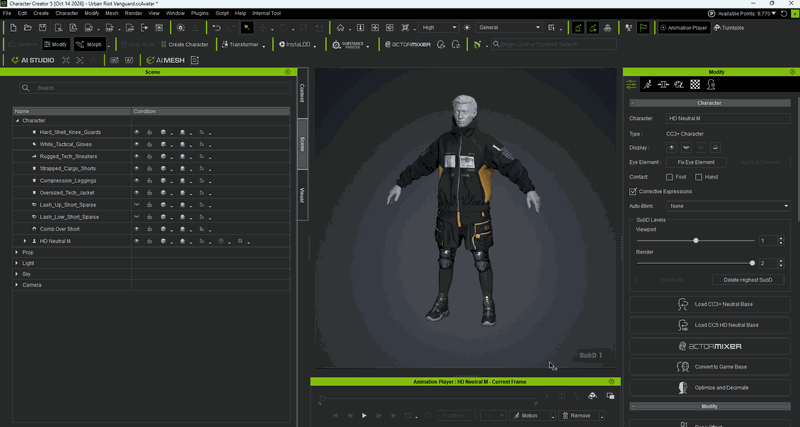
Task: Open the Plugins menu
Action: point(199,13)
